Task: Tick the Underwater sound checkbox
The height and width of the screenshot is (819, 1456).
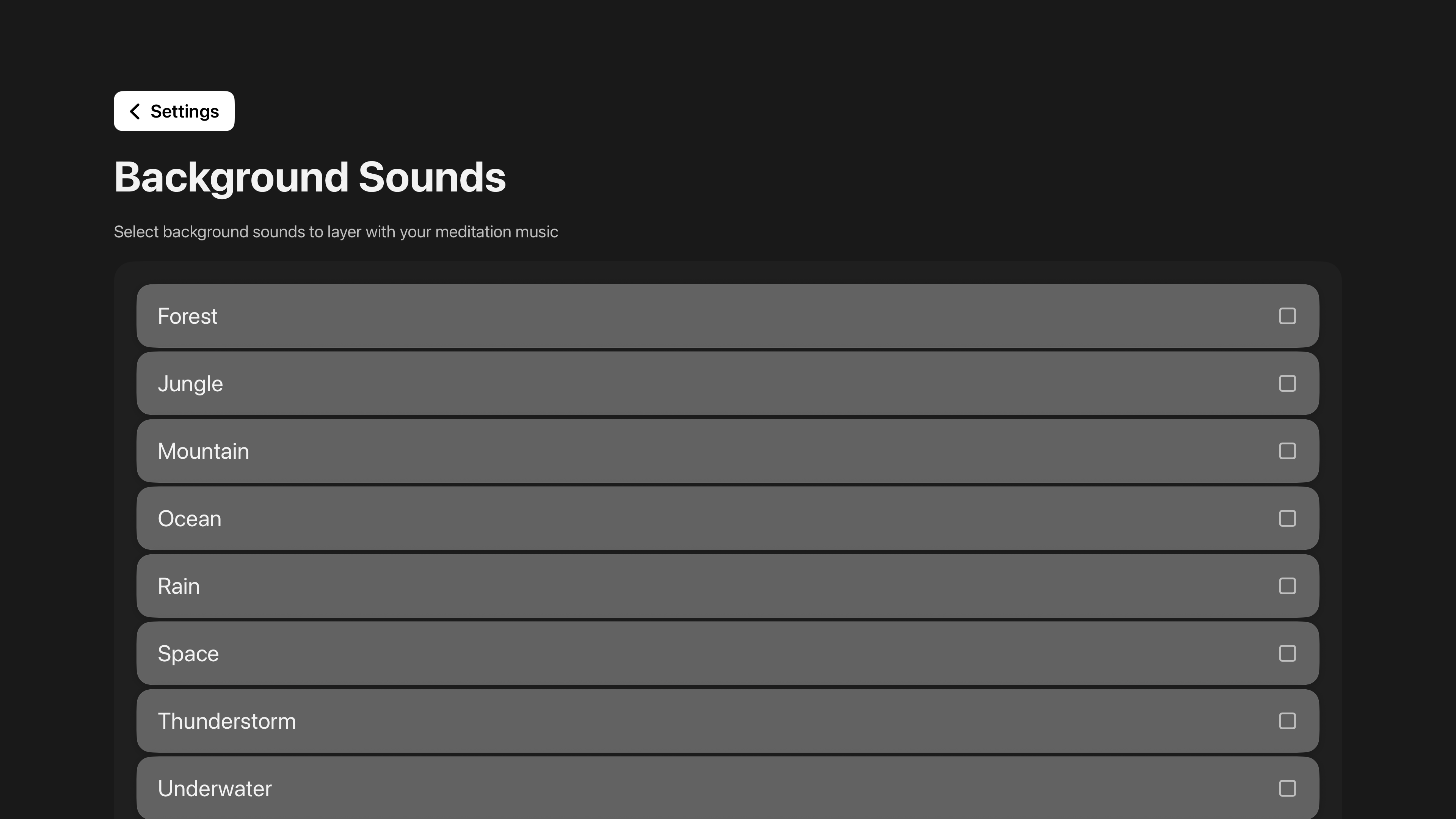Action: (1287, 789)
